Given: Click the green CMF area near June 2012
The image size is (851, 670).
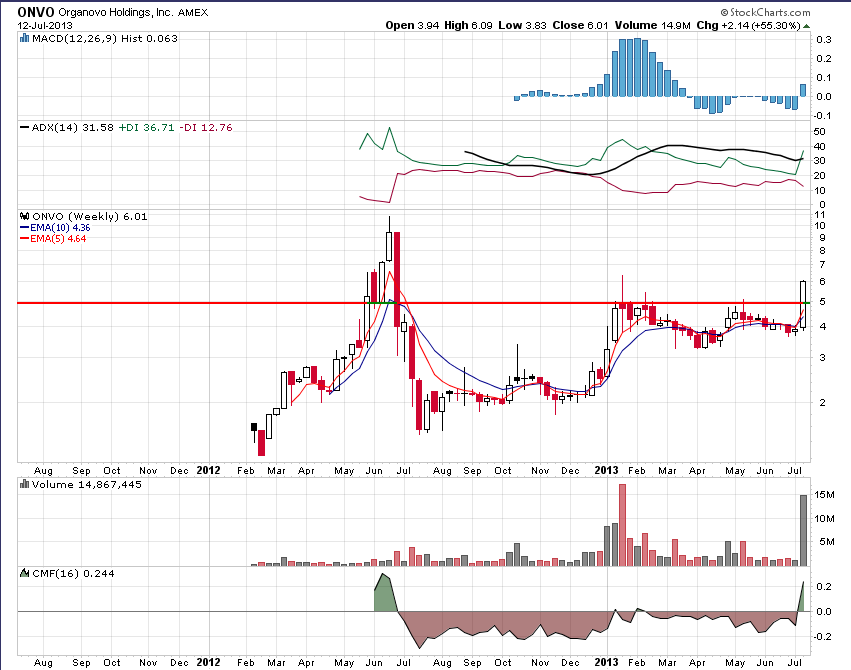Looking at the screenshot, I should pyautogui.click(x=385, y=594).
